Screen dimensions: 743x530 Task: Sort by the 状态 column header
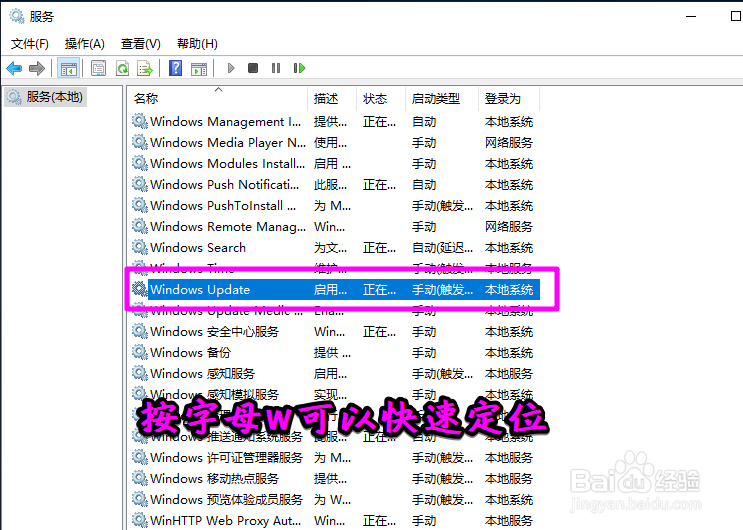(x=381, y=99)
